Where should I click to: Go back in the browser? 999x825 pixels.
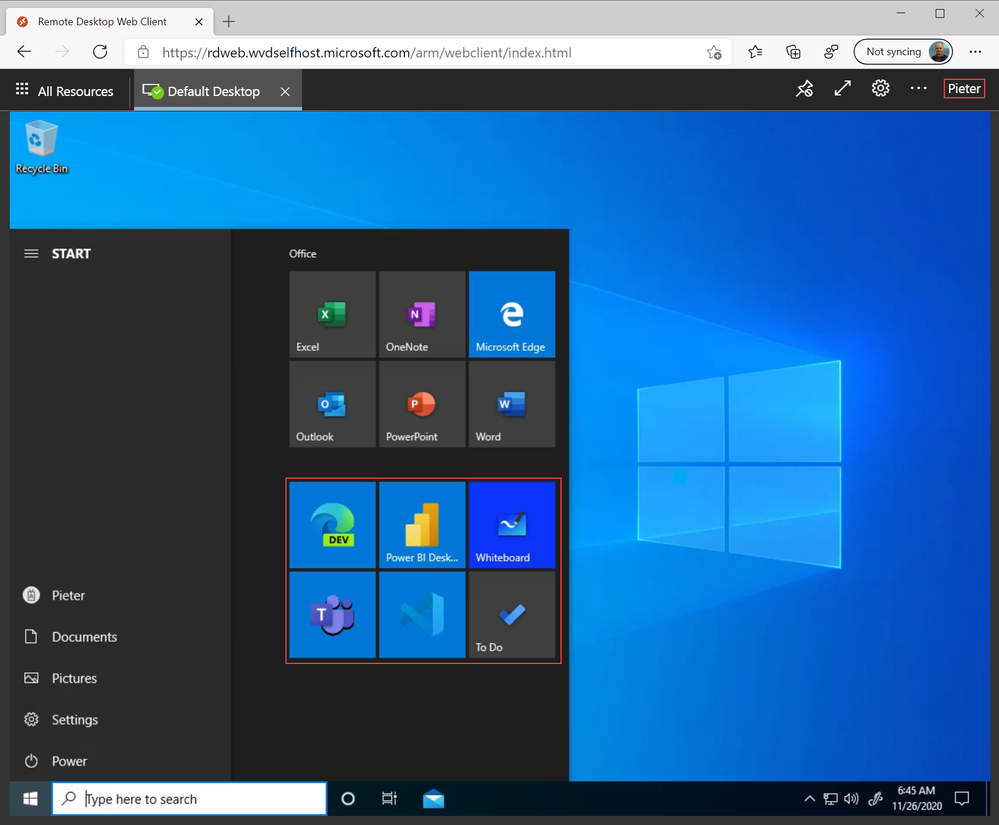tap(24, 52)
